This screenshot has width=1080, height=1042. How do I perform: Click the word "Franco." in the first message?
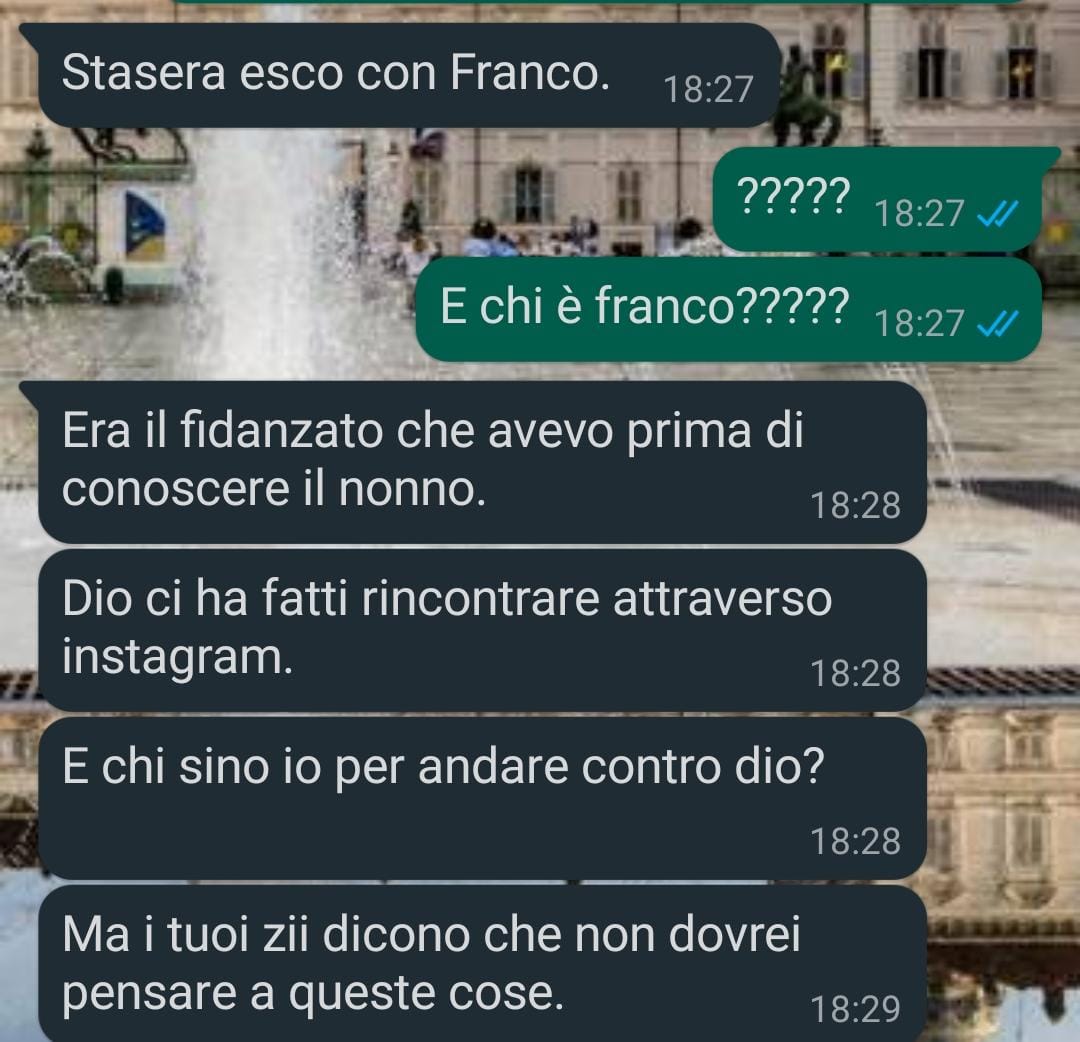(x=530, y=72)
